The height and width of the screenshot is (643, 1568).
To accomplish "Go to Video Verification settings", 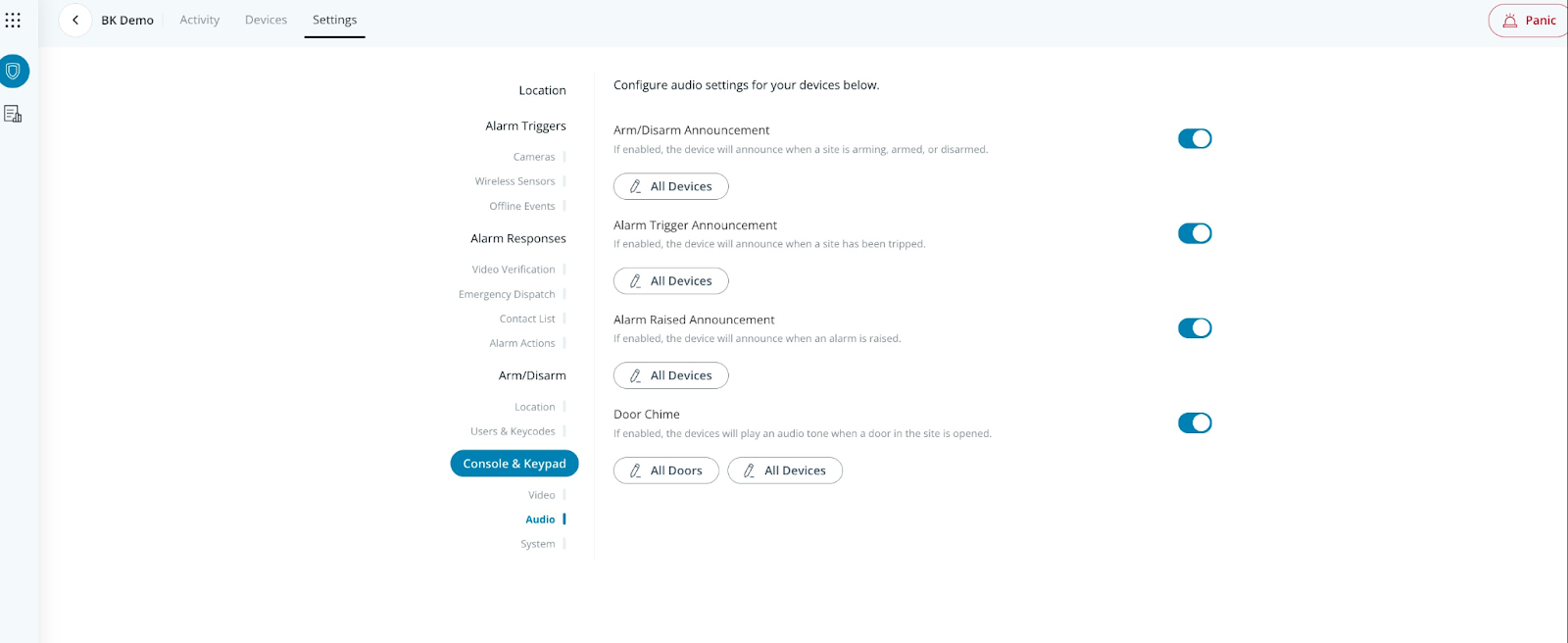I will coord(514,270).
